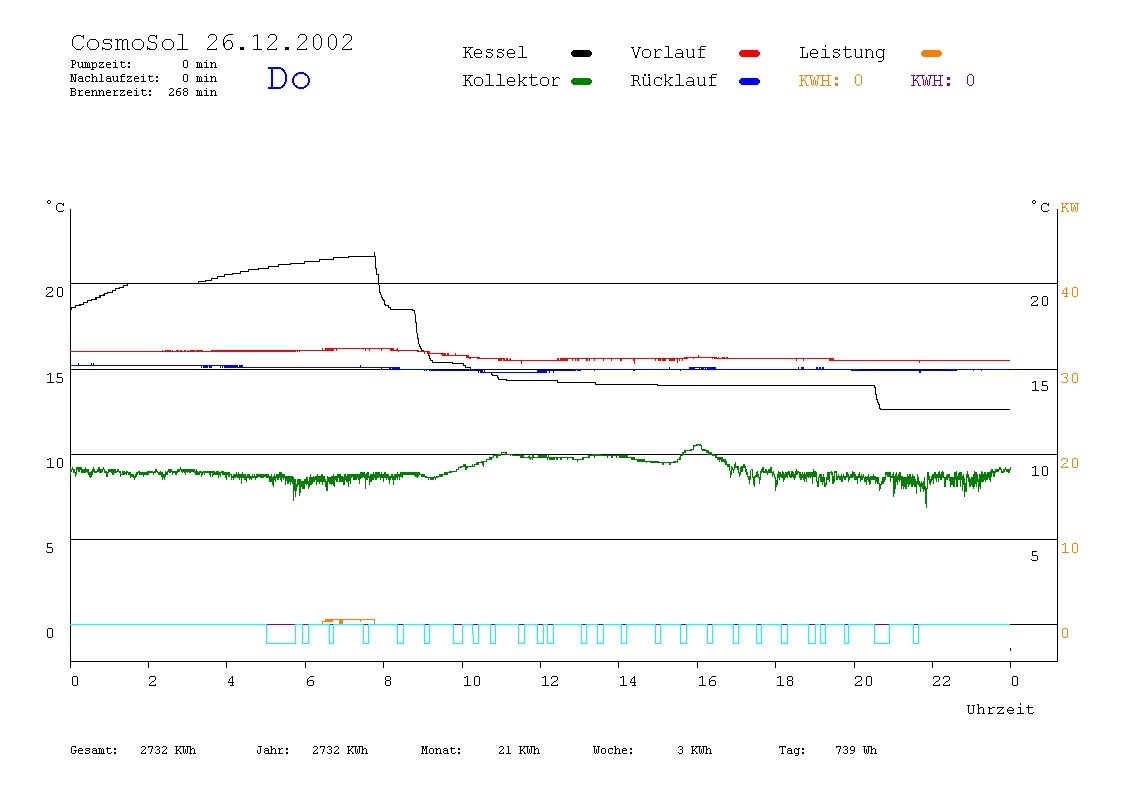Screen dimensions: 1148x812
Task: Click the Brennerzeit 268 min entry
Action: [x=144, y=92]
